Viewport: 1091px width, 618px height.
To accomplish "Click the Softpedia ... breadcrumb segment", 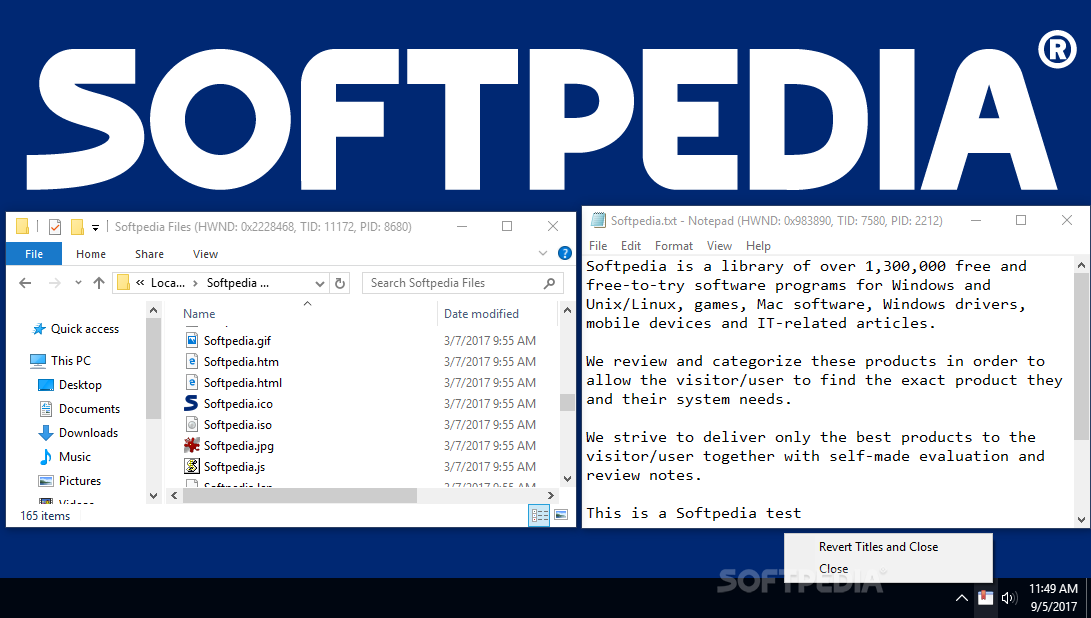I will tap(237, 283).
